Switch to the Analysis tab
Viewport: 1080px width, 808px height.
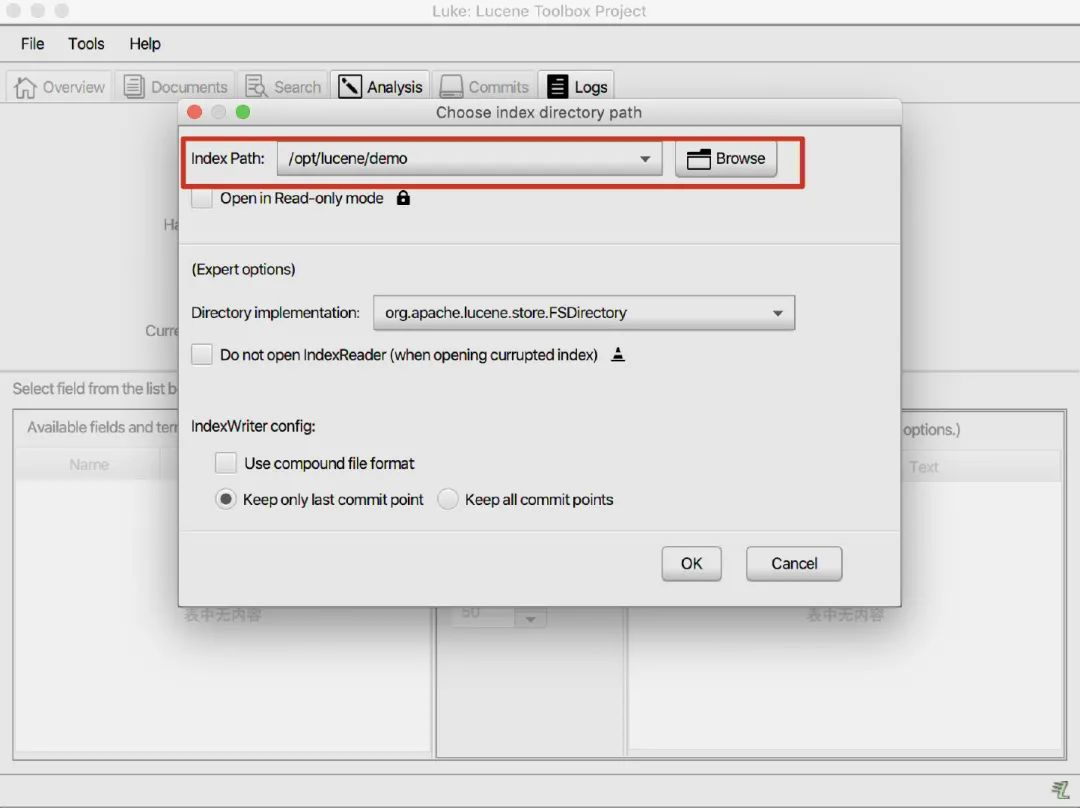pos(380,87)
